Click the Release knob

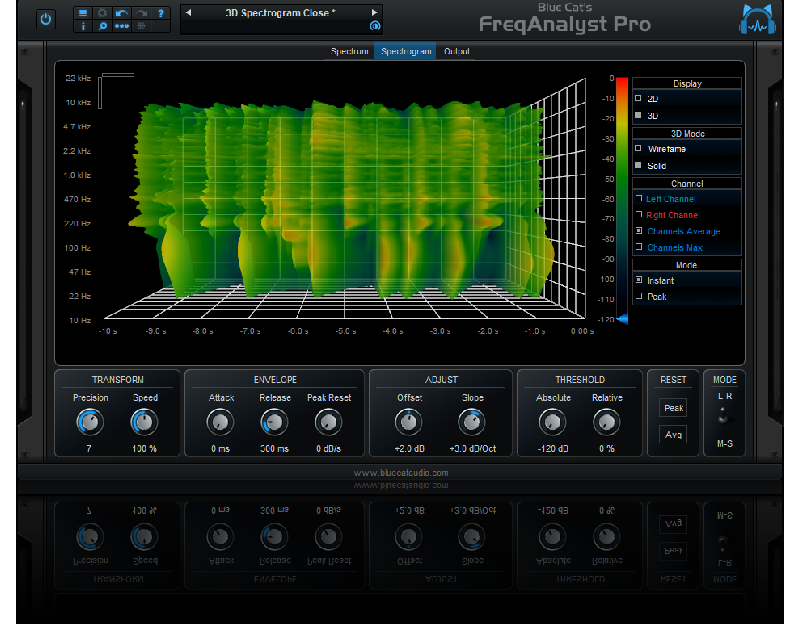click(x=274, y=422)
